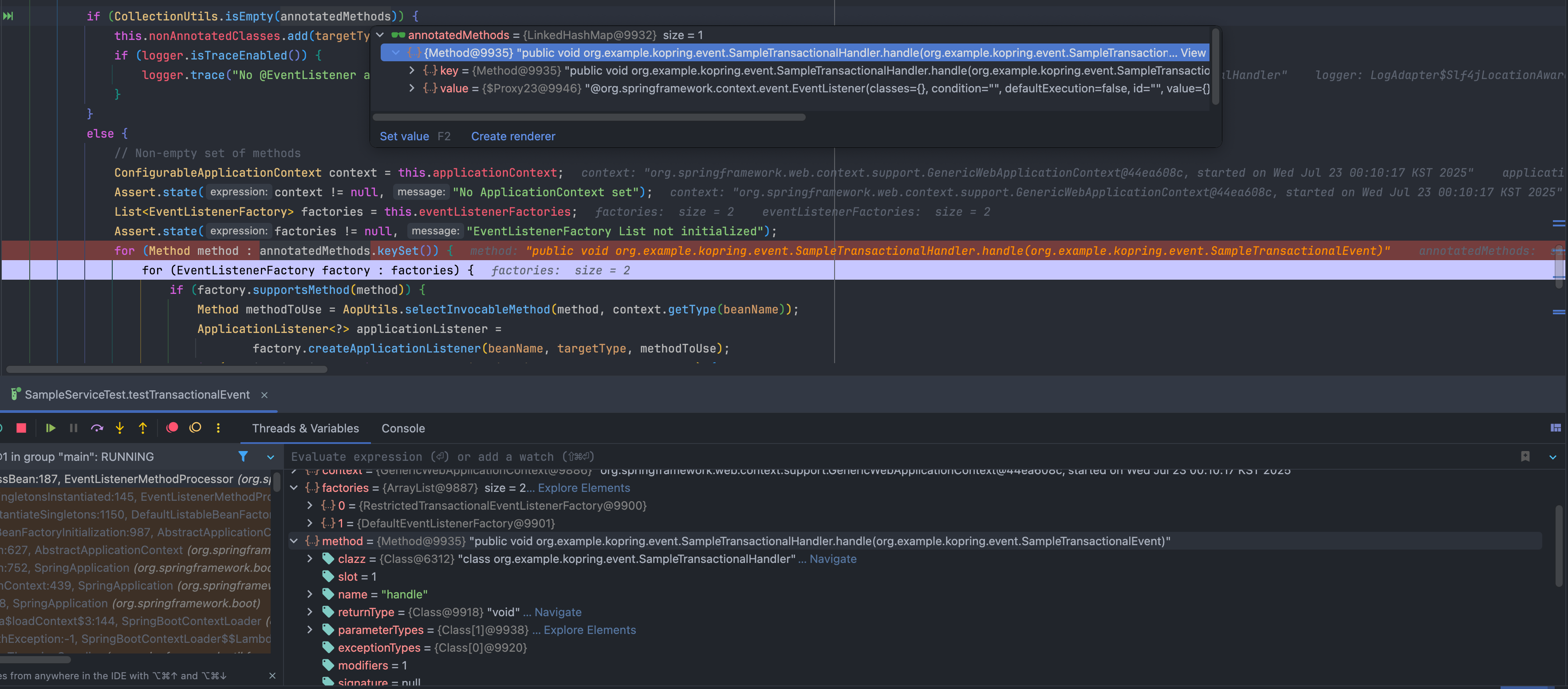1568x689 pixels.
Task: Click the Step Out arrow
Action: pos(142,428)
